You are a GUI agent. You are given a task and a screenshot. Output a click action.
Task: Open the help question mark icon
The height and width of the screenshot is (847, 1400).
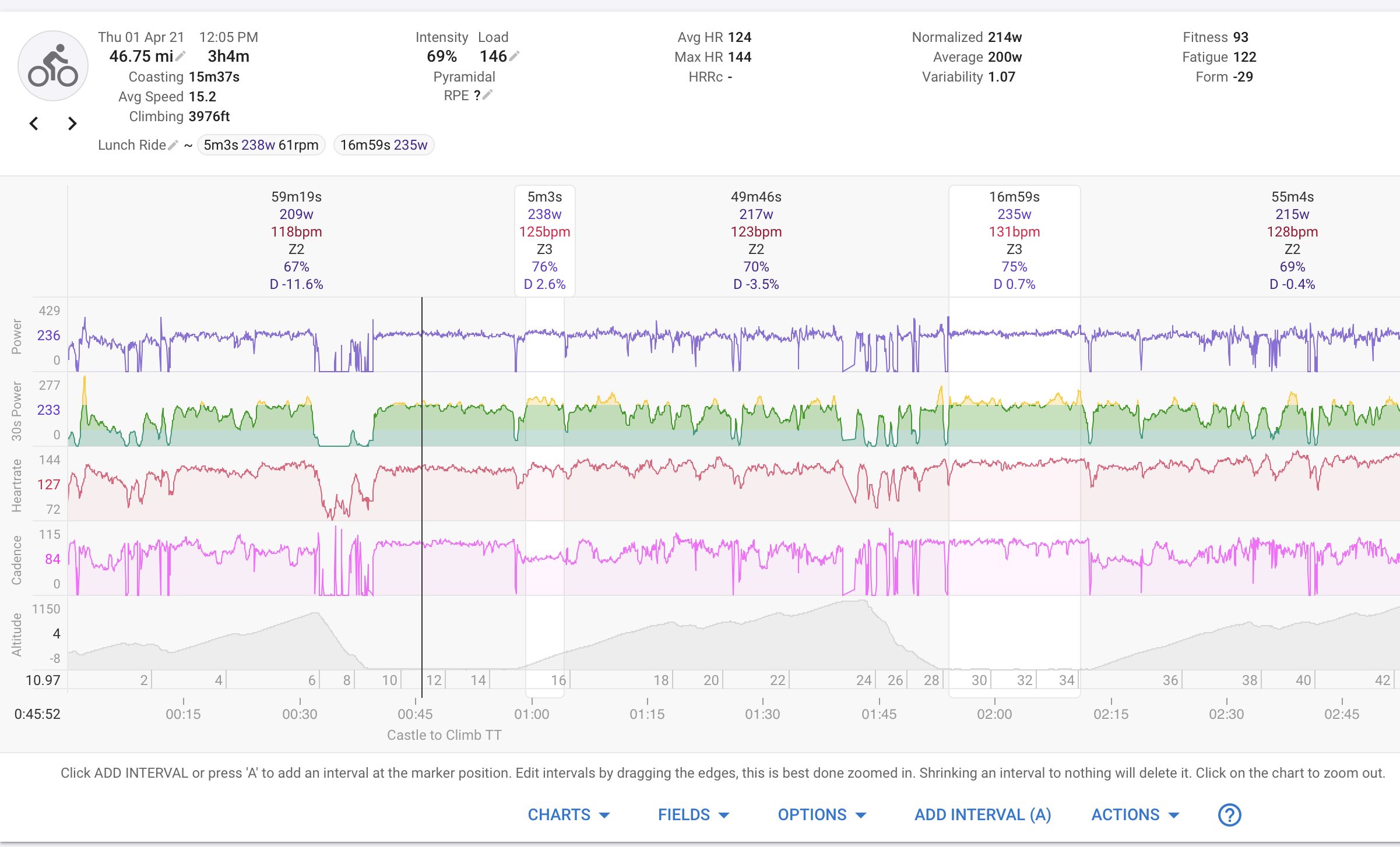pos(1229,814)
